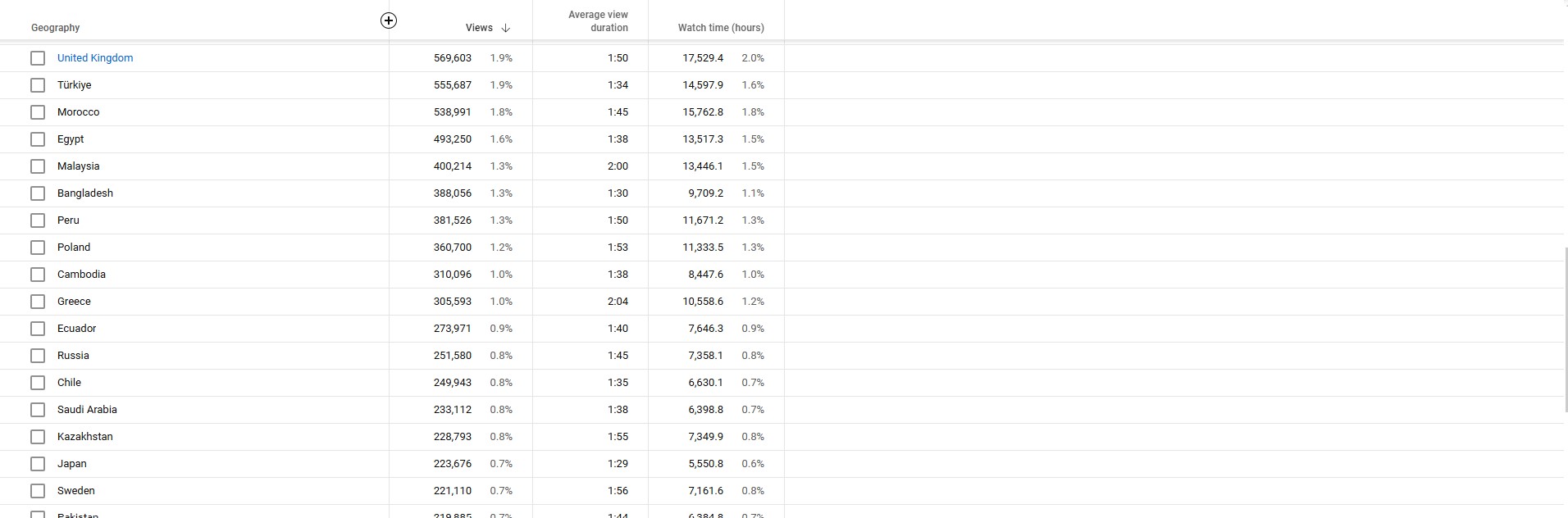Check the United Kingdom checkbox
Image resolution: width=1568 pixels, height=518 pixels.
coord(38,58)
